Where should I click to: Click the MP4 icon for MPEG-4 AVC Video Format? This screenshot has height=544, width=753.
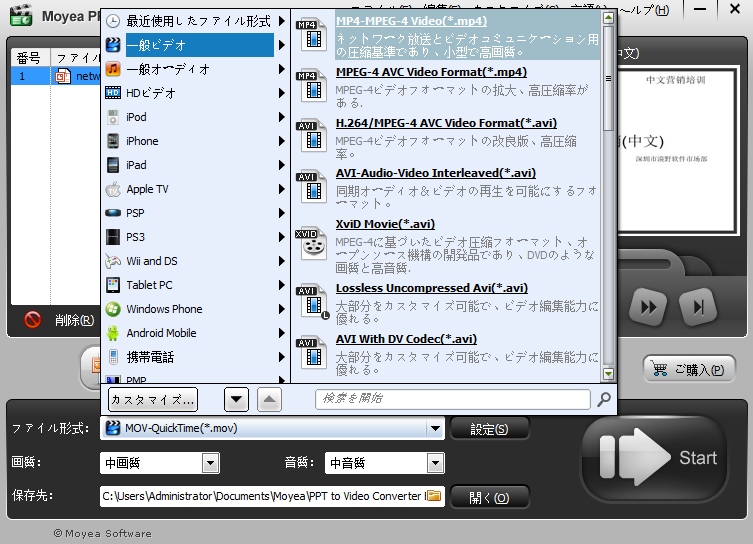pyautogui.click(x=312, y=86)
